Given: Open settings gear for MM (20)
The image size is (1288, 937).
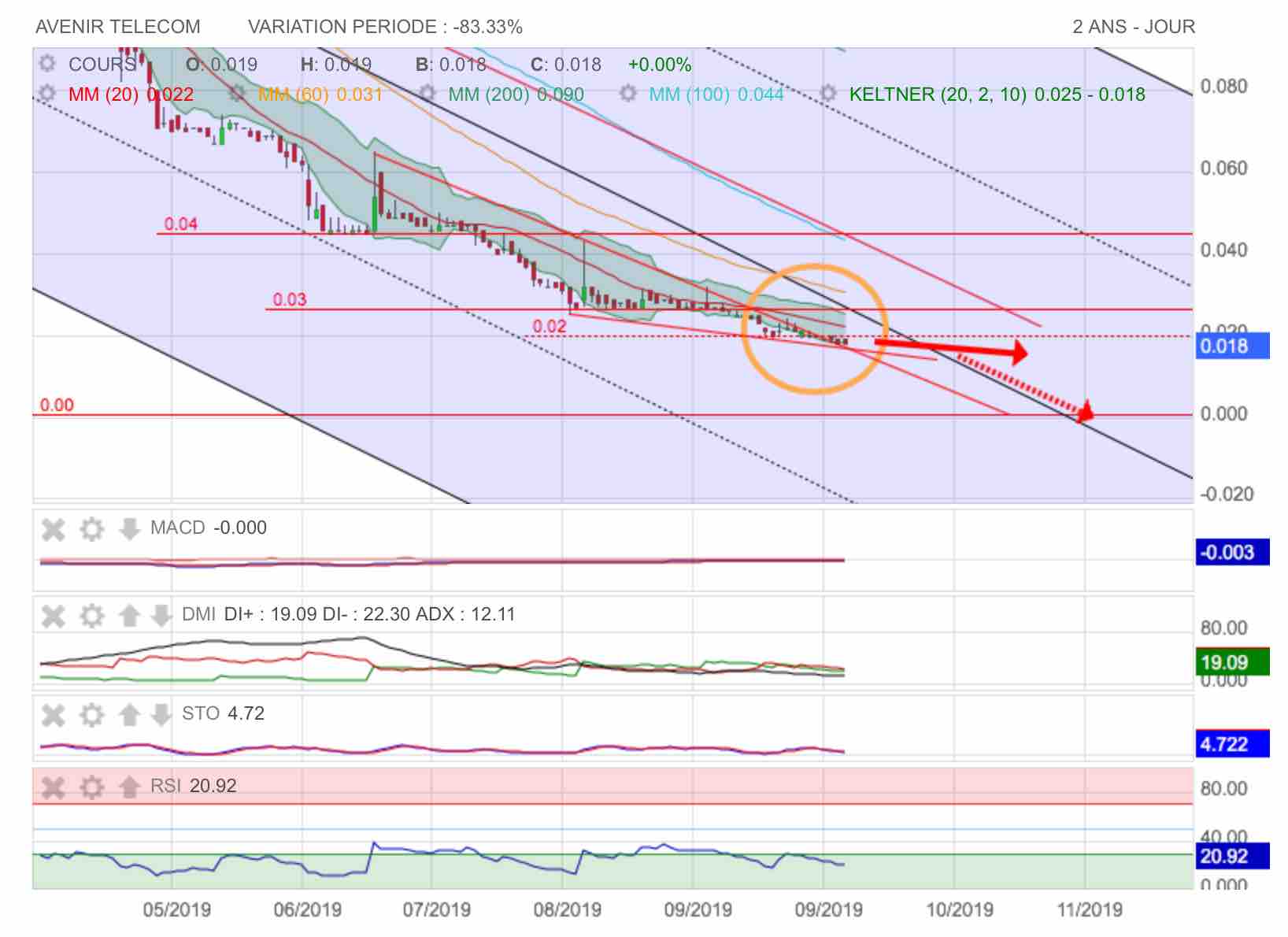Looking at the screenshot, I should (x=47, y=94).
